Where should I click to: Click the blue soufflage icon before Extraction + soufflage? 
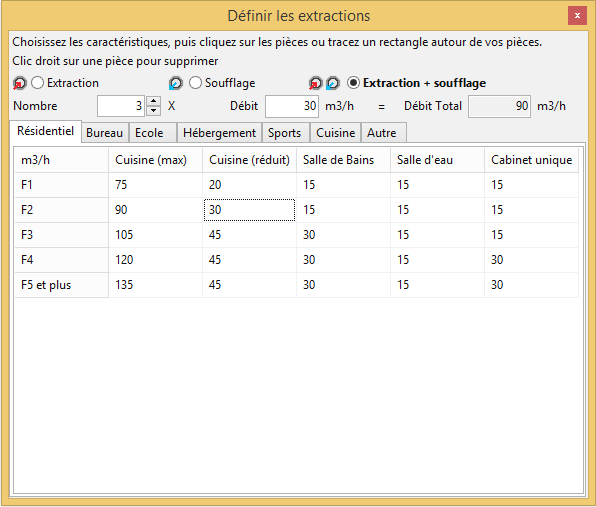[x=333, y=83]
